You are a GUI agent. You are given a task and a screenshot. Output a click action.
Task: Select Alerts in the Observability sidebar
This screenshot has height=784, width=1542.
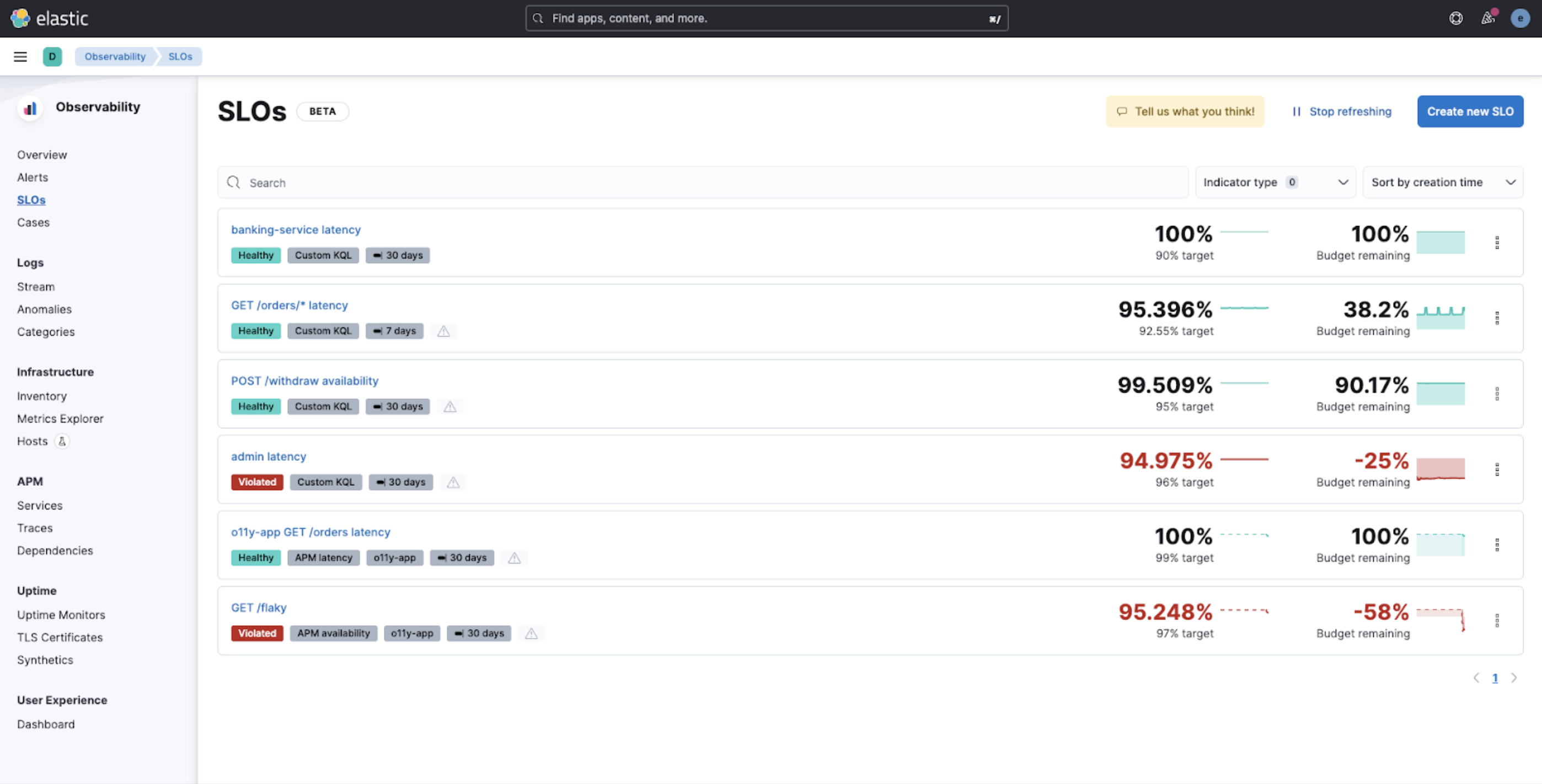click(x=33, y=177)
